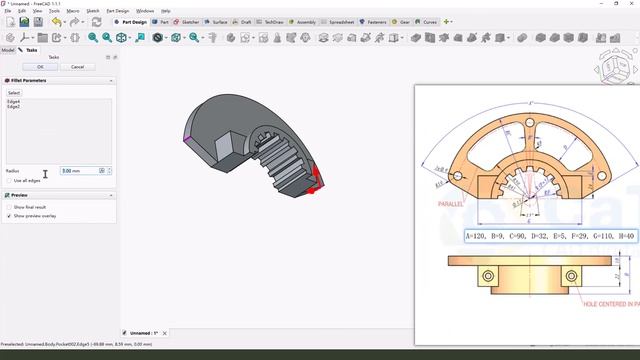Expand the draw style dropdown arrow
The width and height of the screenshot is (640, 360).
click(166, 38)
